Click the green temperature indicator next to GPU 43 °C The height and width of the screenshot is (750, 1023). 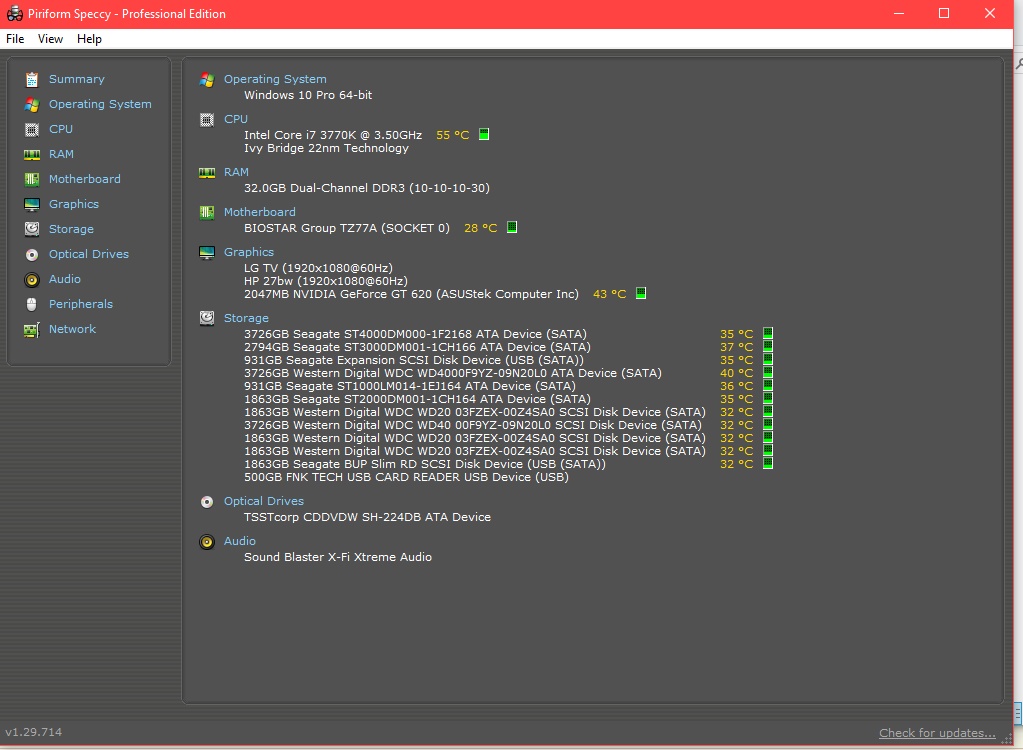[641, 293]
